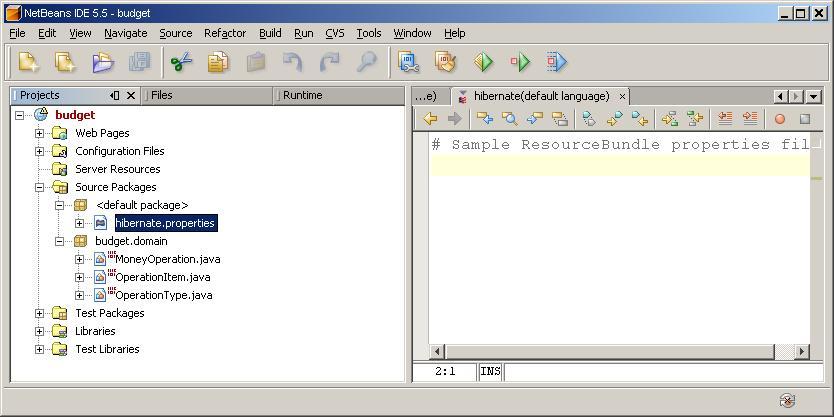Viewport: 834px width, 417px height.
Task: Collapse the Source Packages node
Action: click(x=39, y=187)
